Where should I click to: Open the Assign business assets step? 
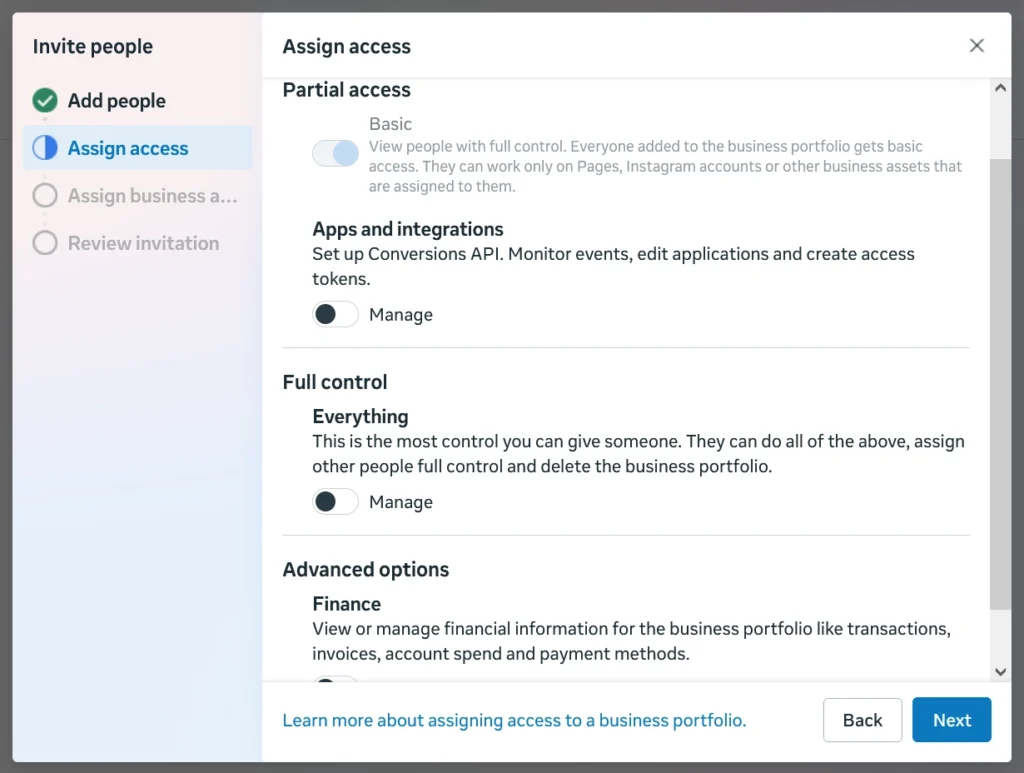152,196
